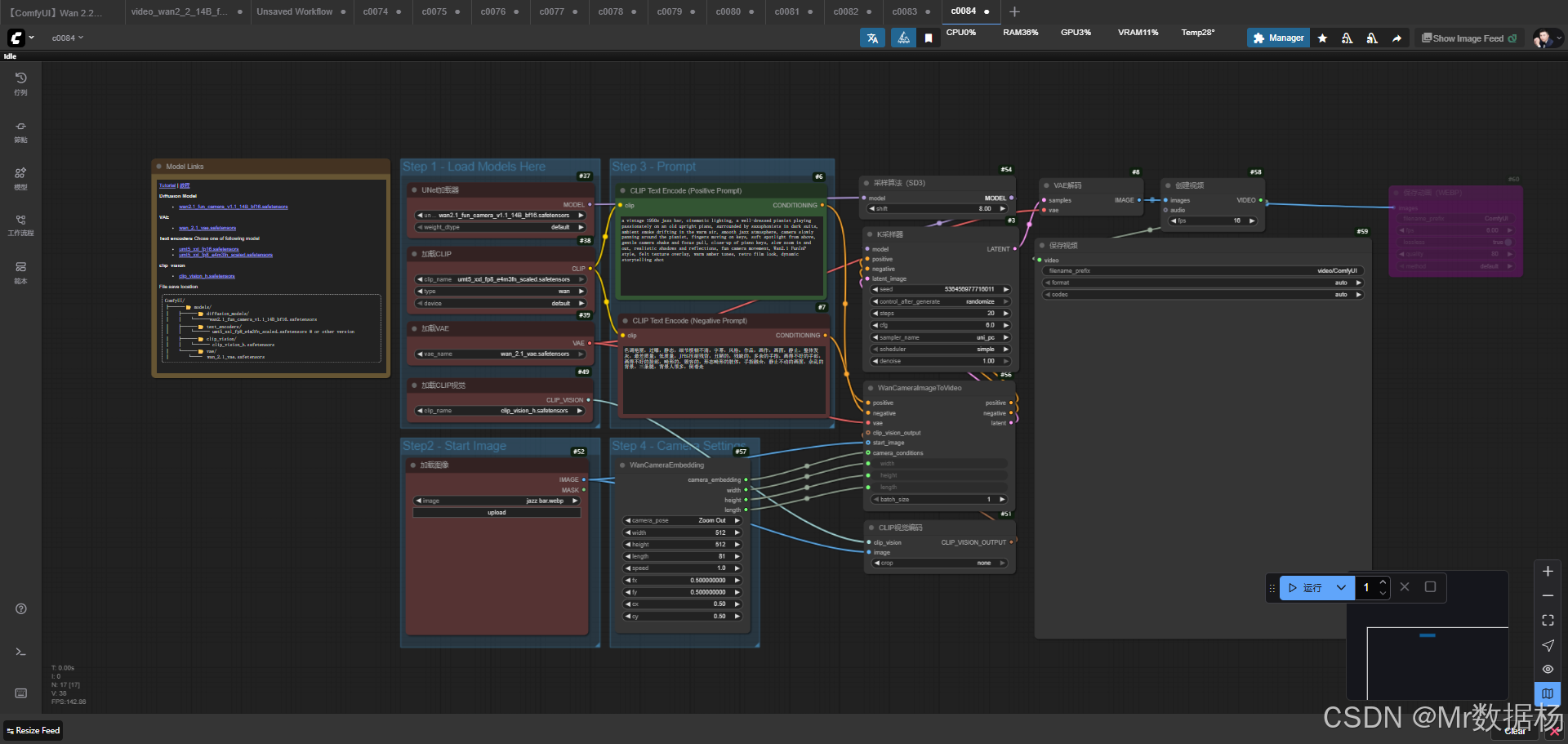Click Show Image Feed button
Screen dimensions: 1568x744
[1468, 38]
